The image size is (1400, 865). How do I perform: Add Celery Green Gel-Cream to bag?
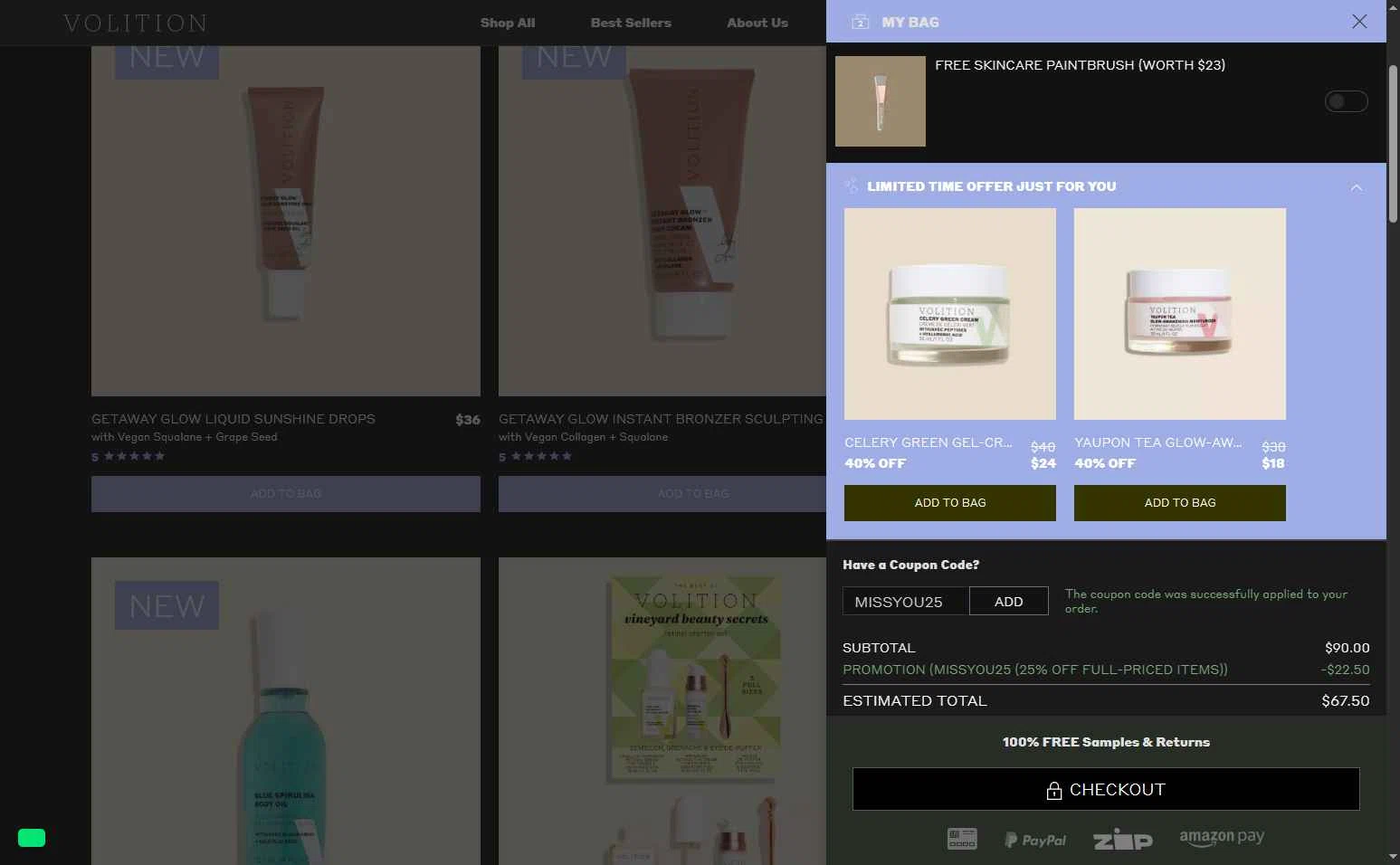coord(949,503)
